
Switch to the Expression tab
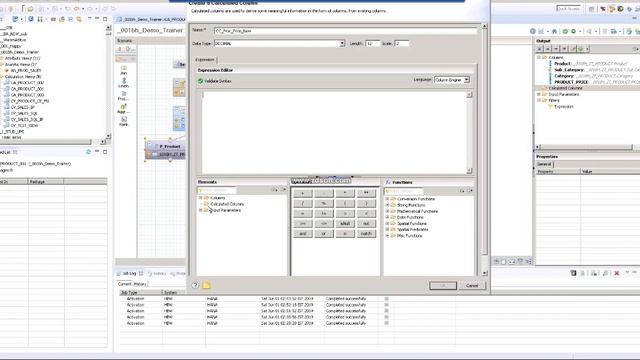(205, 60)
